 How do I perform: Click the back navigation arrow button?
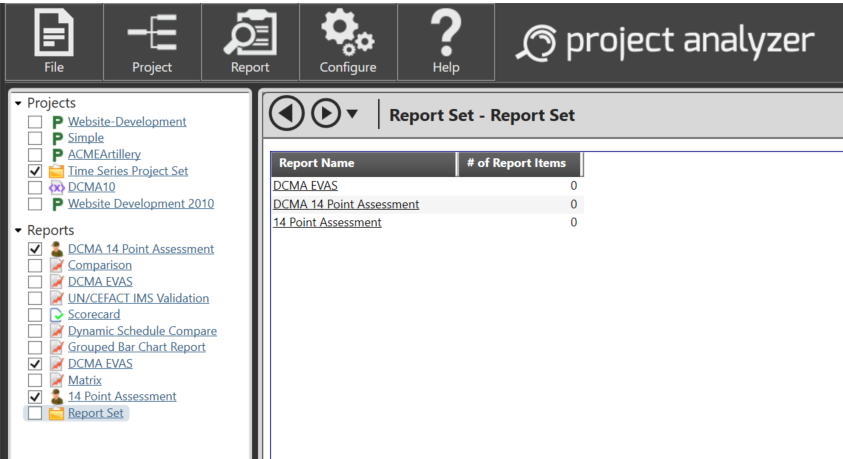coord(288,114)
